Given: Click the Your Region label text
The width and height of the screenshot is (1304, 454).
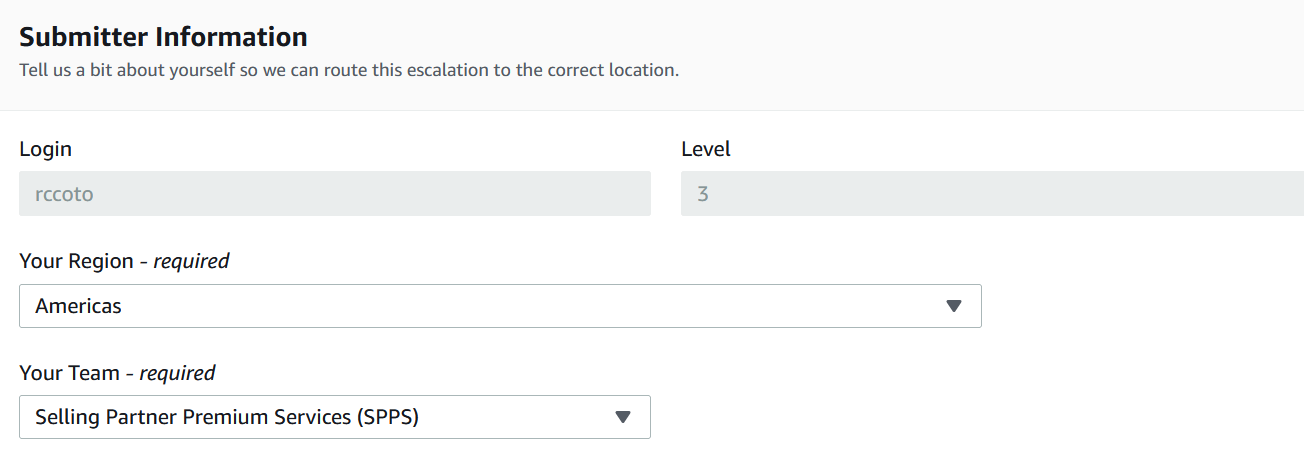Looking at the screenshot, I should point(124,261).
